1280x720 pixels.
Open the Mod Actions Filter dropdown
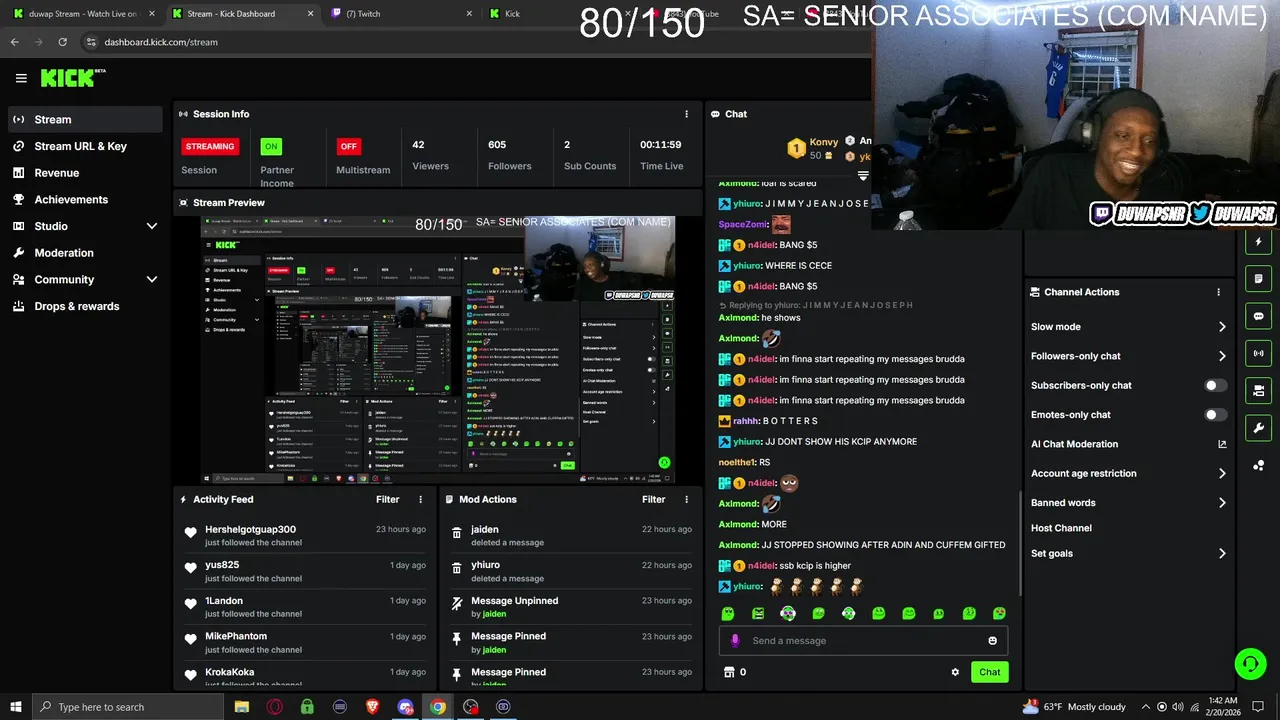click(653, 499)
